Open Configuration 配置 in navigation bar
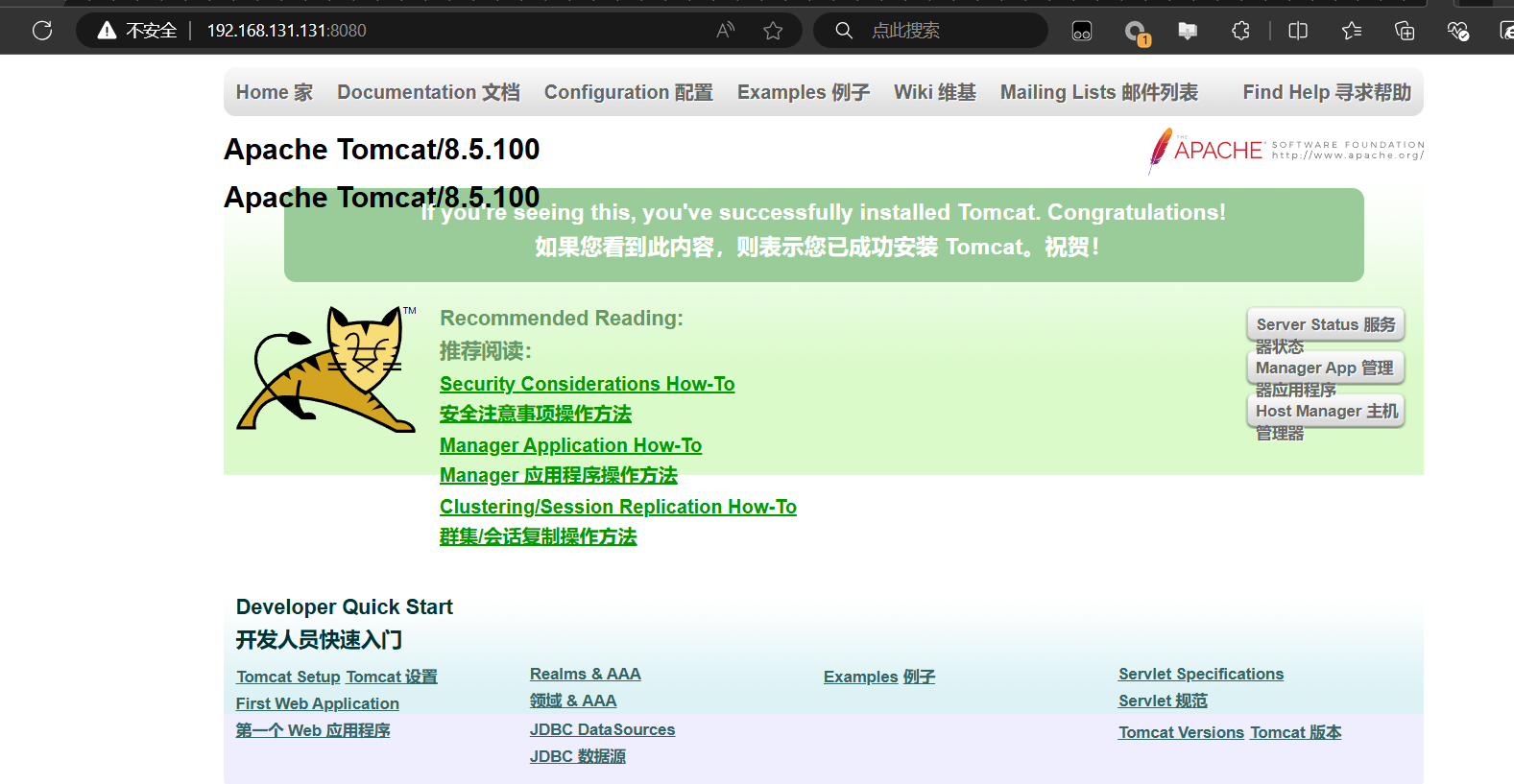1514x784 pixels. [629, 92]
